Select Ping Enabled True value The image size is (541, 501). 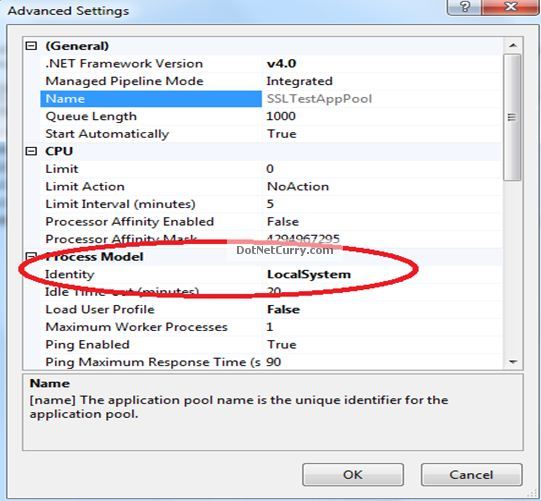(x=282, y=345)
